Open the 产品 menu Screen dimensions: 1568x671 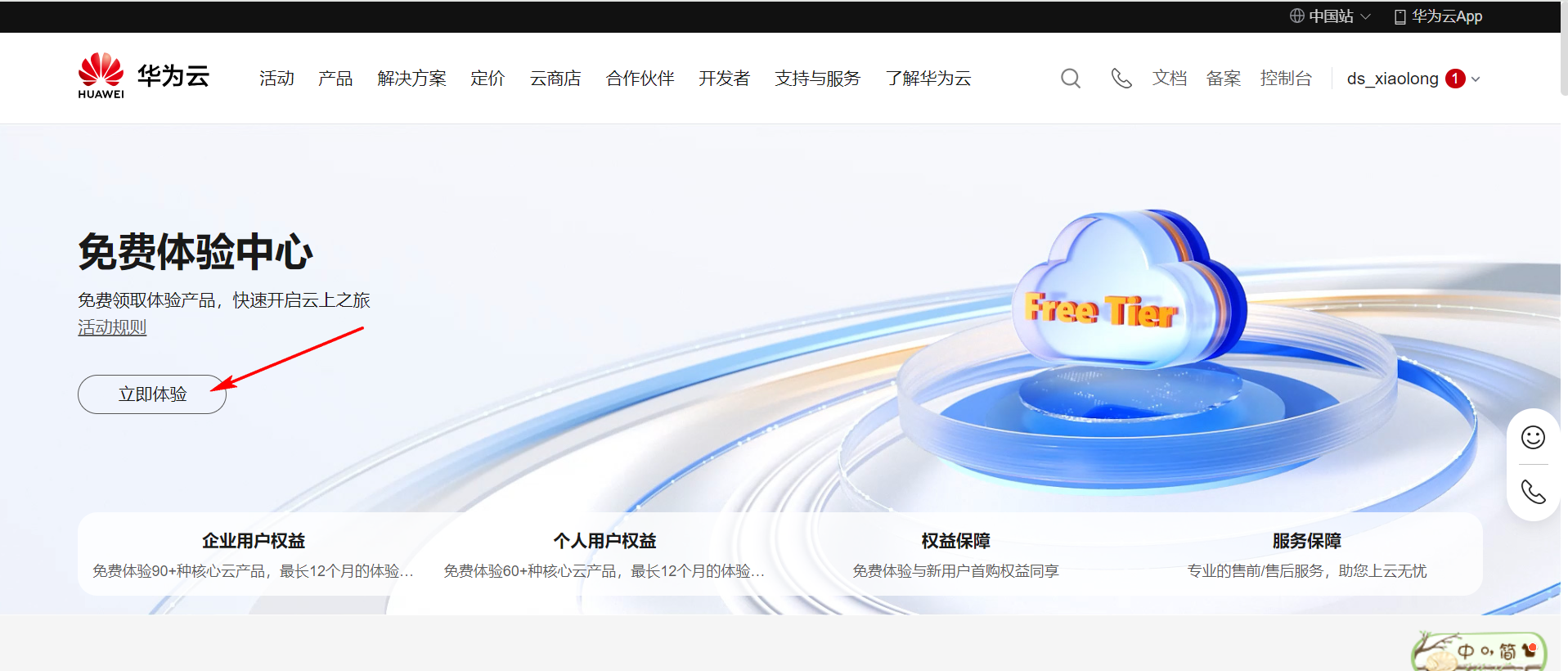point(335,79)
